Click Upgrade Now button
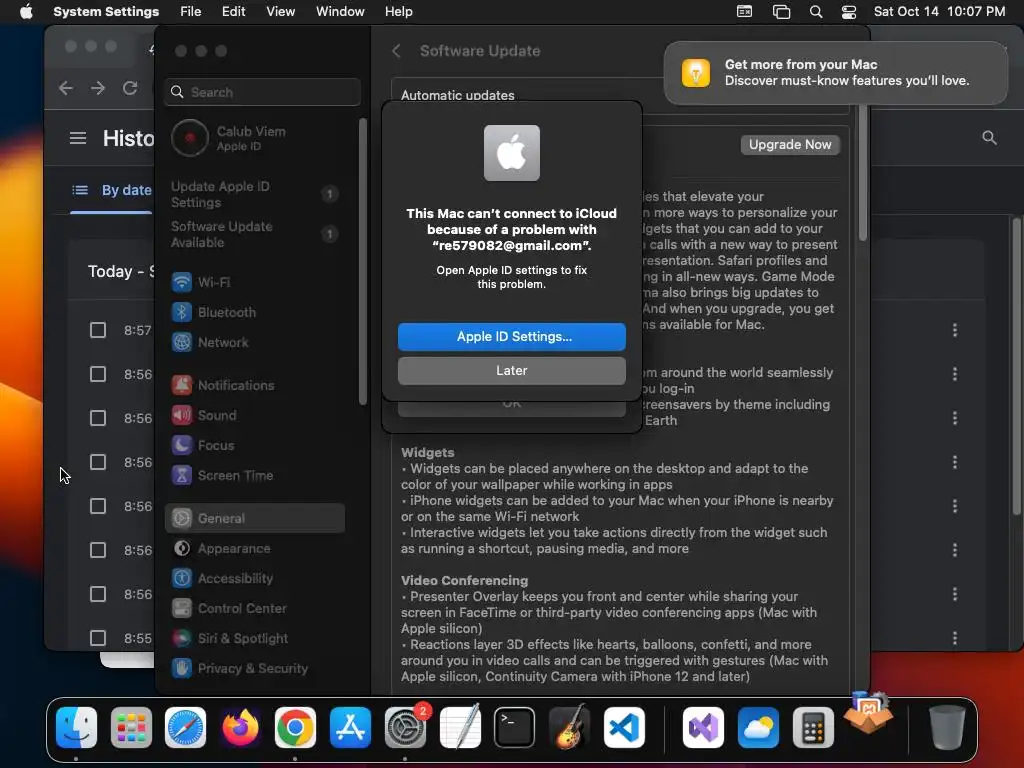This screenshot has width=1024, height=768. pos(790,145)
